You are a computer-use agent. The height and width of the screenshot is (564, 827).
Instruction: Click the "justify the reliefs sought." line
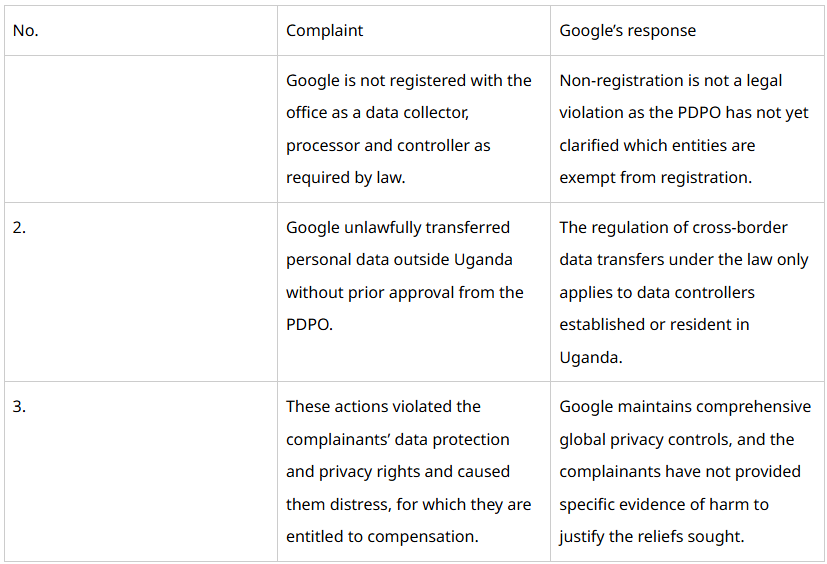(x=651, y=536)
